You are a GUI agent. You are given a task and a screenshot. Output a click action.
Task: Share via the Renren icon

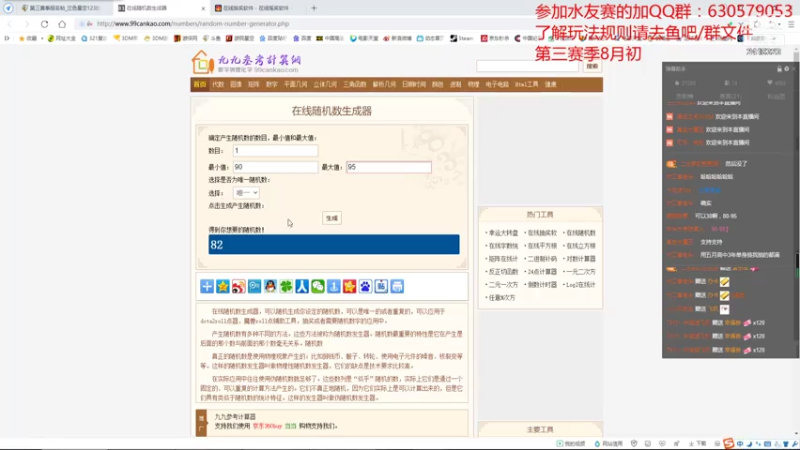302,286
